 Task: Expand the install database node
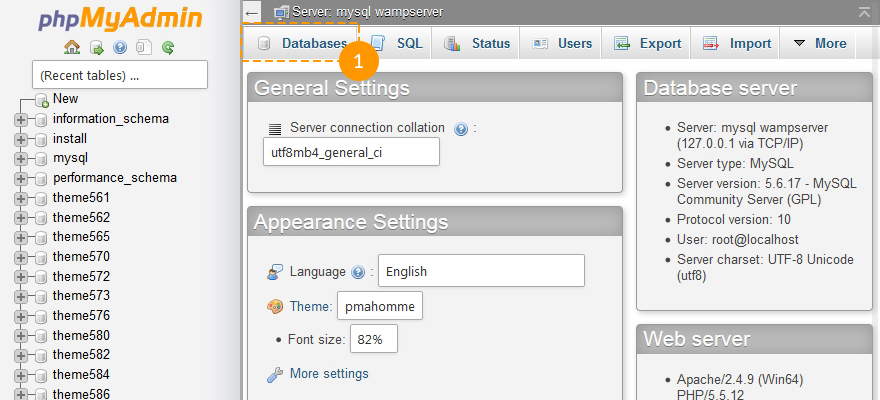coord(20,140)
